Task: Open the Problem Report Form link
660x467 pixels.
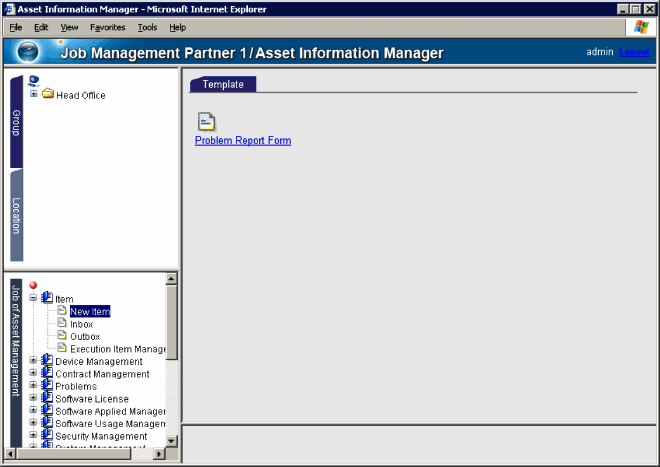Action: tap(243, 141)
